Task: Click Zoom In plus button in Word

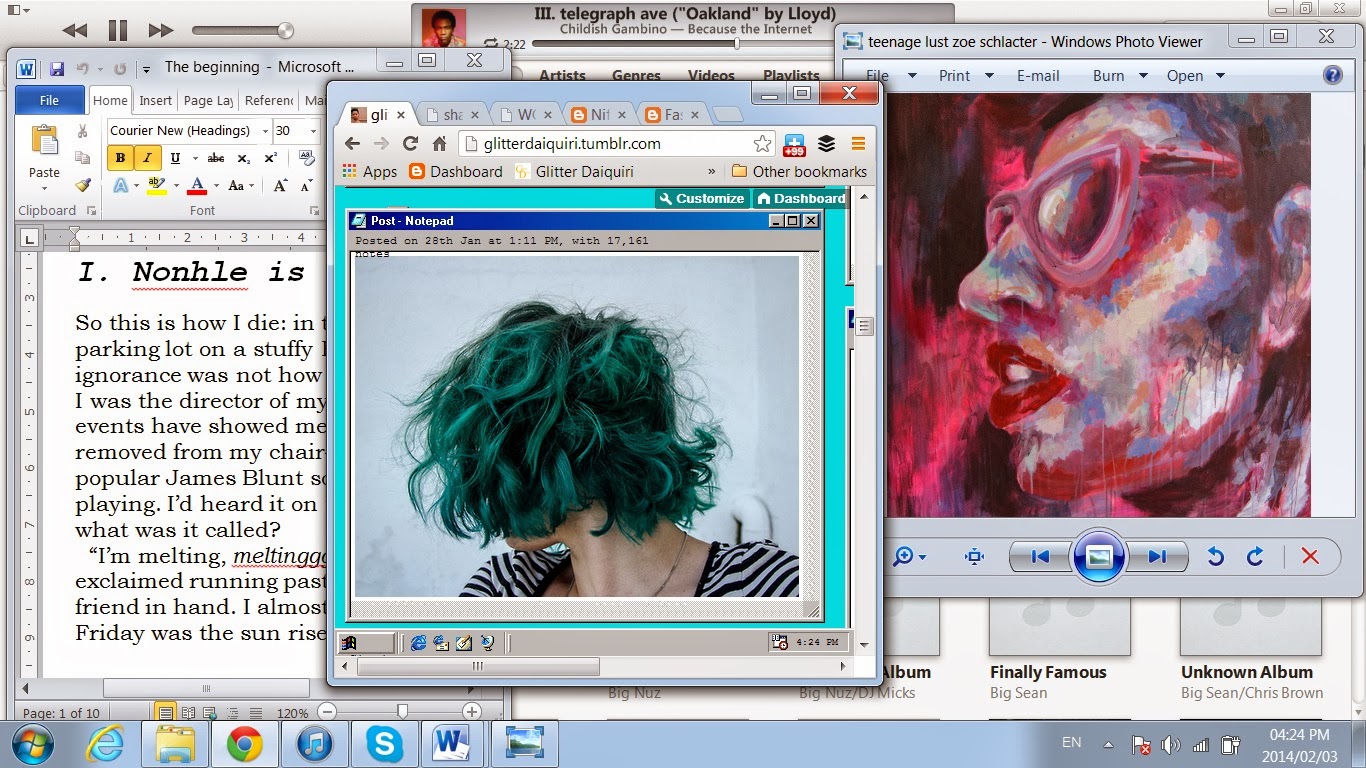Action: coord(474,712)
